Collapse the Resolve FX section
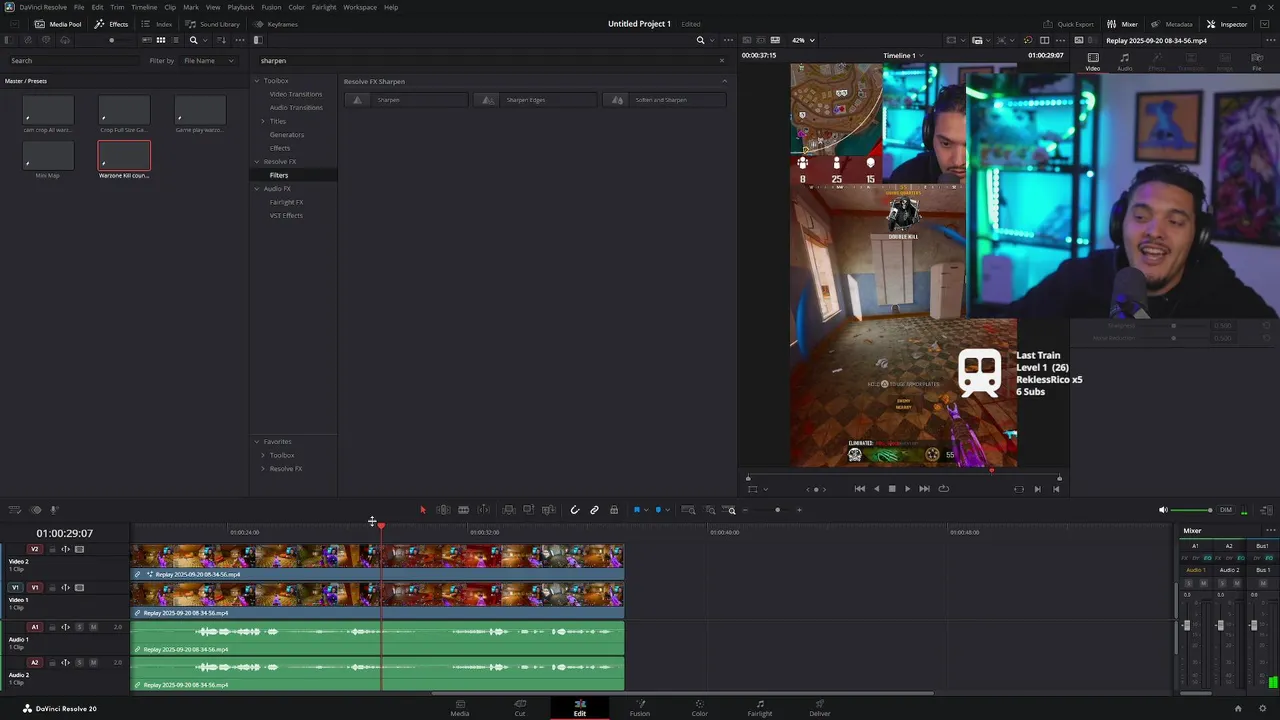Image resolution: width=1280 pixels, height=720 pixels. pos(257,161)
